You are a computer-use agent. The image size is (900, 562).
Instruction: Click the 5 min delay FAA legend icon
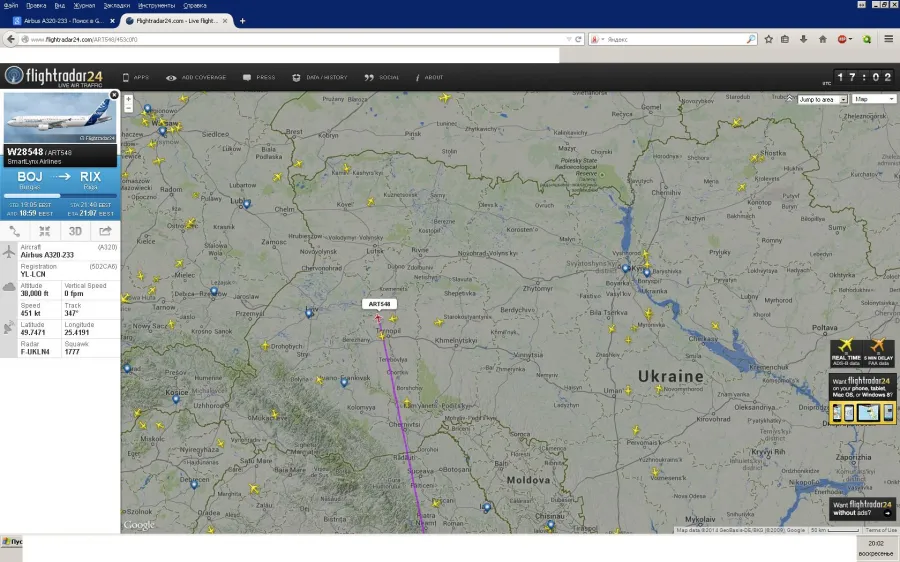coord(878,352)
